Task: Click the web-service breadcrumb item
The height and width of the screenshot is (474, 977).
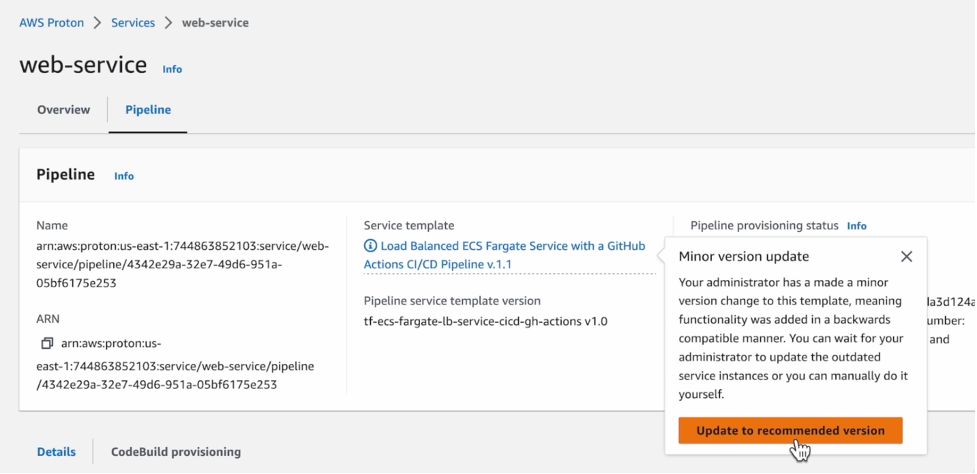Action: [215, 22]
